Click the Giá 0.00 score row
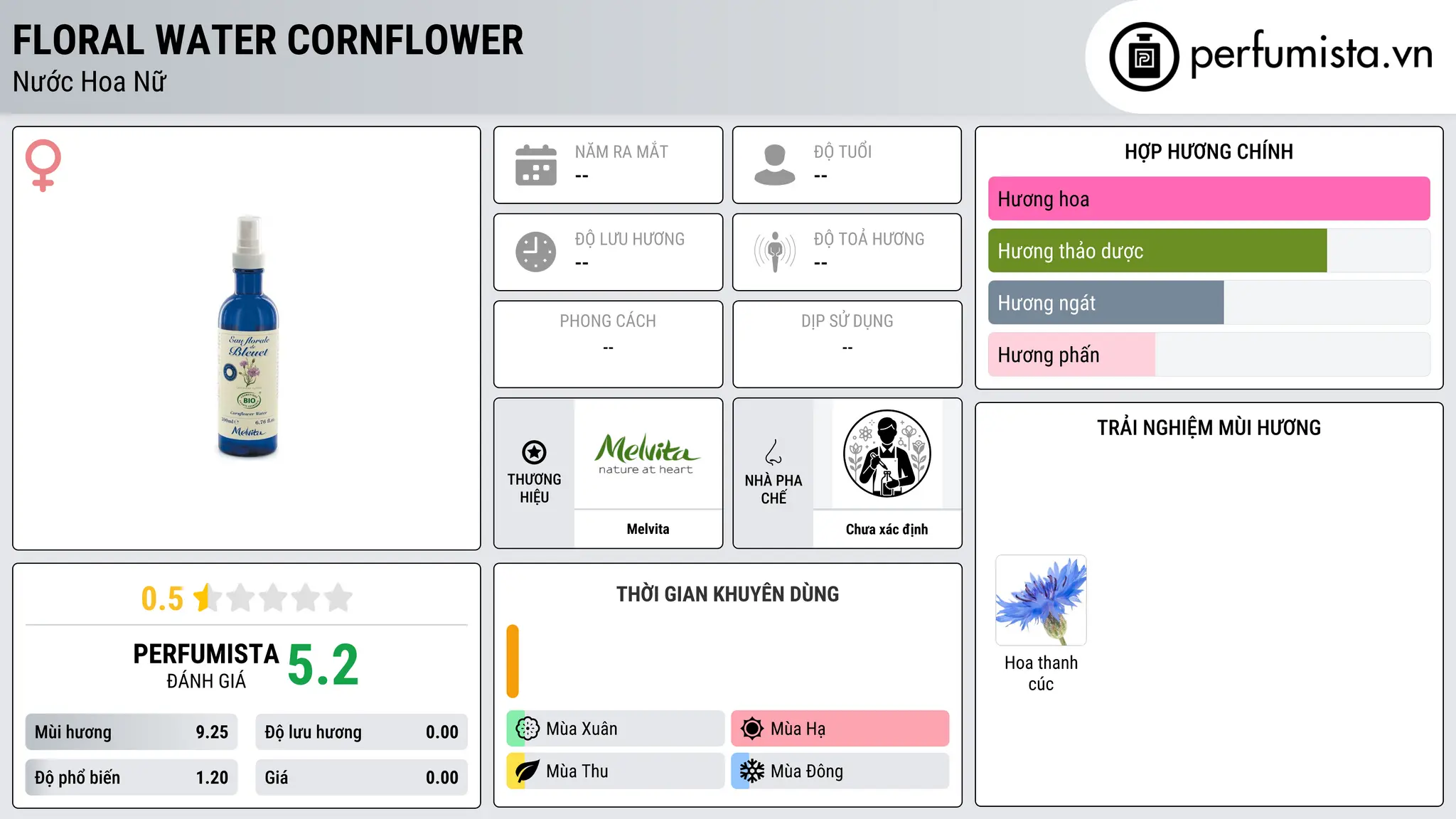 click(361, 778)
